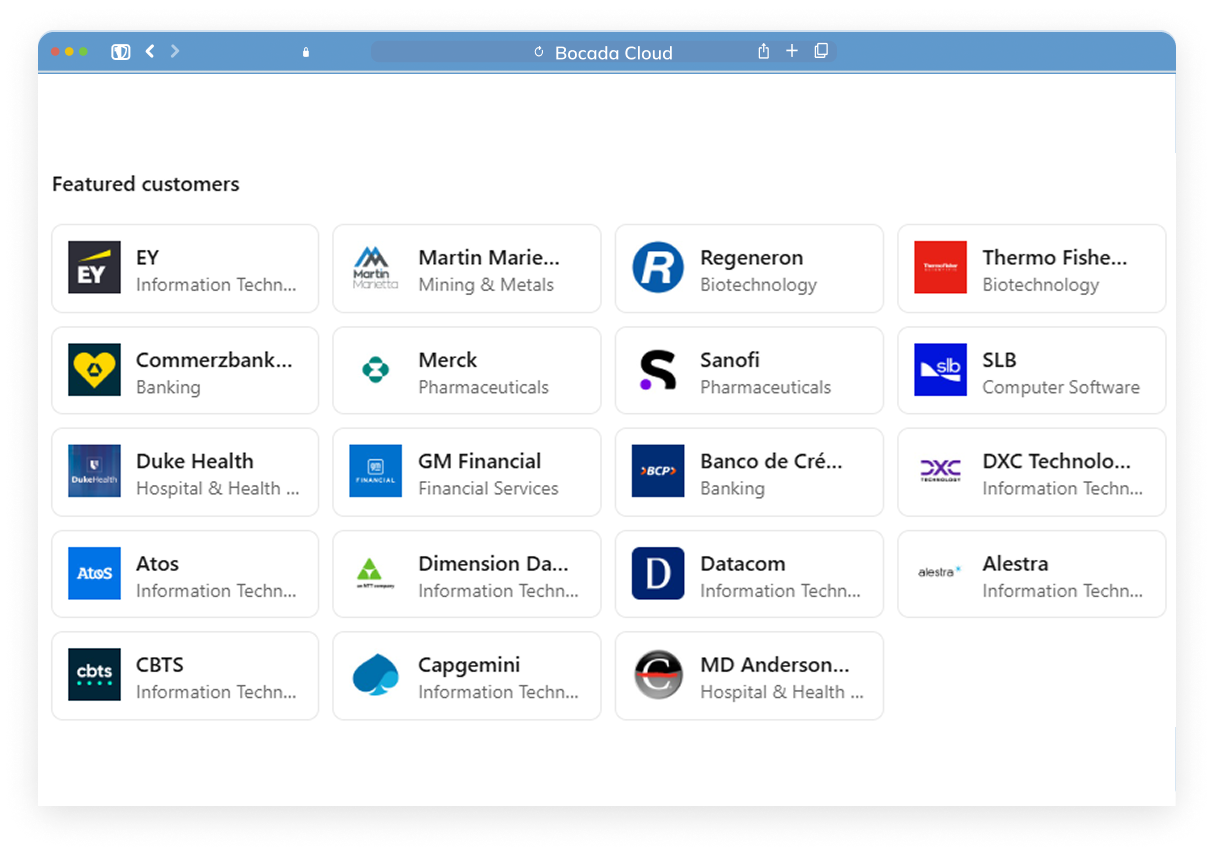Screen dimensions: 1215x852
Task: Click the Regeneron circular R logo
Action: pyautogui.click(x=657, y=267)
